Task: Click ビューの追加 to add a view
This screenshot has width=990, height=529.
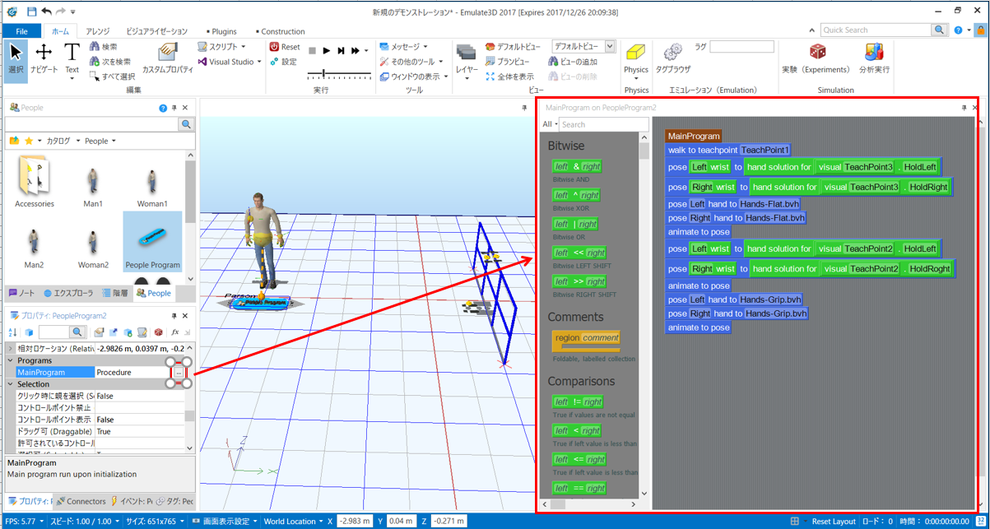Action: point(573,62)
